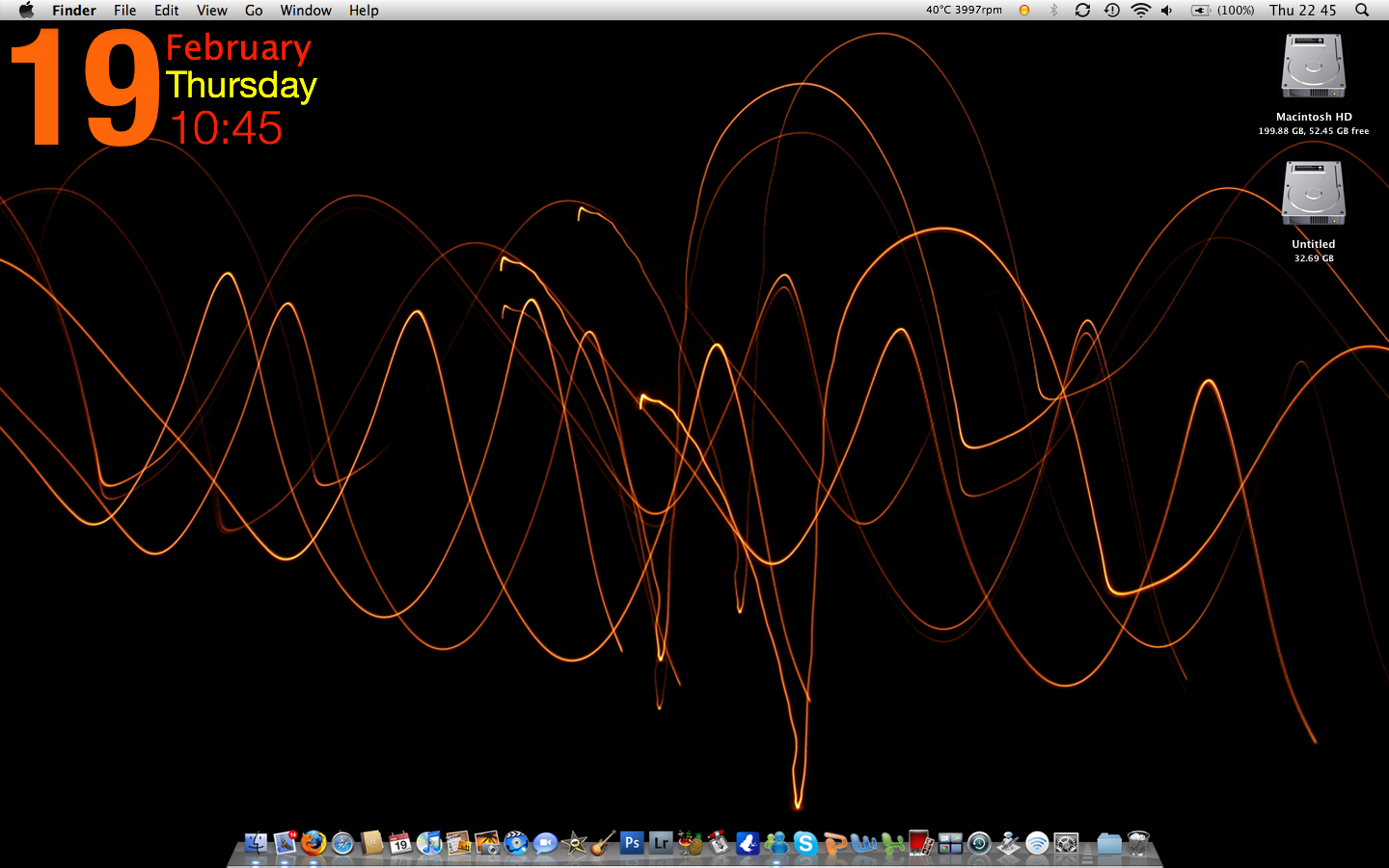The width and height of the screenshot is (1389, 868).
Task: Open Address Book in the Dock
Action: 371,844
